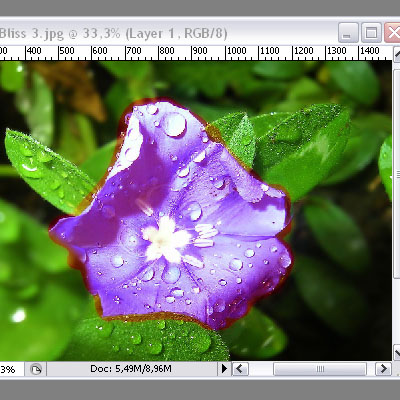This screenshot has width=400, height=400.
Task: Click the large water droplet on top petal
Action: [174, 124]
